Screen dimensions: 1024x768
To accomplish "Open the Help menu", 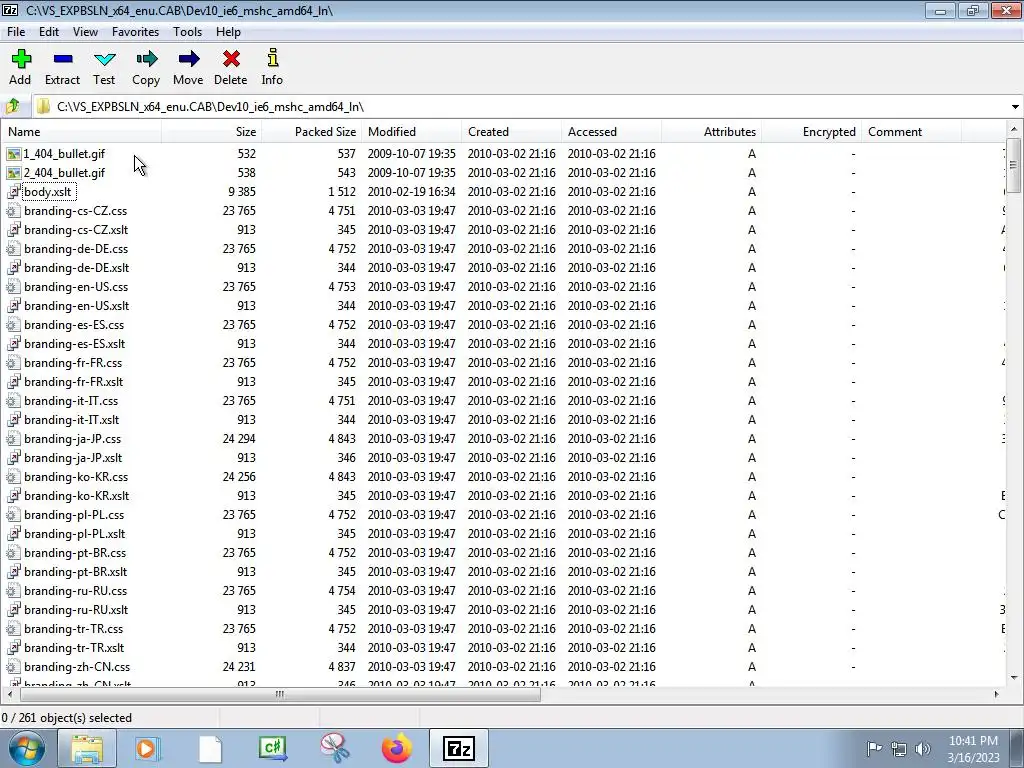I will pyautogui.click(x=229, y=31).
